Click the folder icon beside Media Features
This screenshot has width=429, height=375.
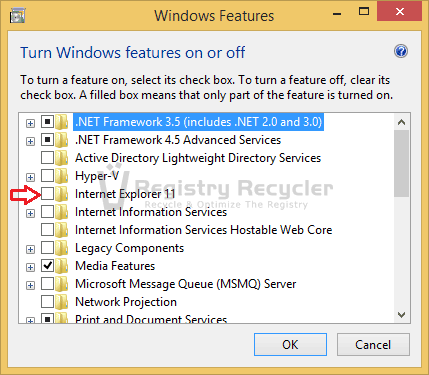pyautogui.click(x=61, y=266)
